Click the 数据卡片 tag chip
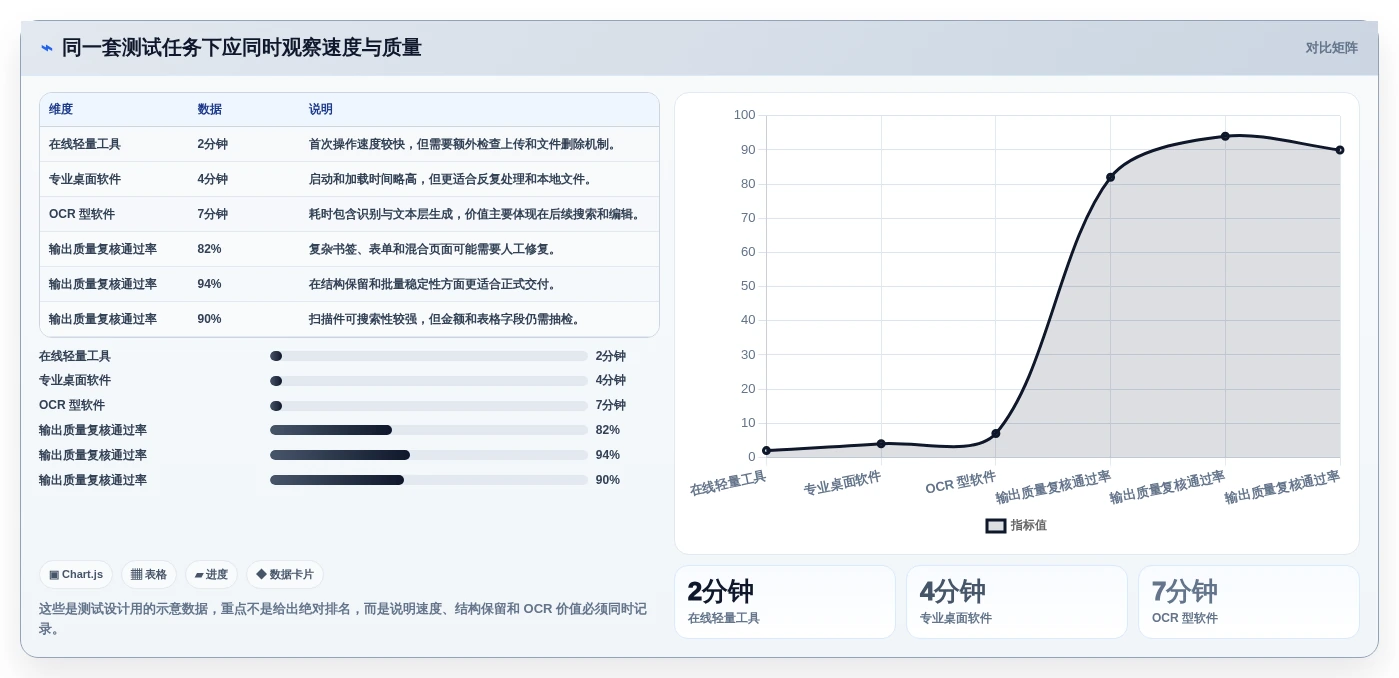Viewport: 1399px width, 678px height. [x=285, y=574]
